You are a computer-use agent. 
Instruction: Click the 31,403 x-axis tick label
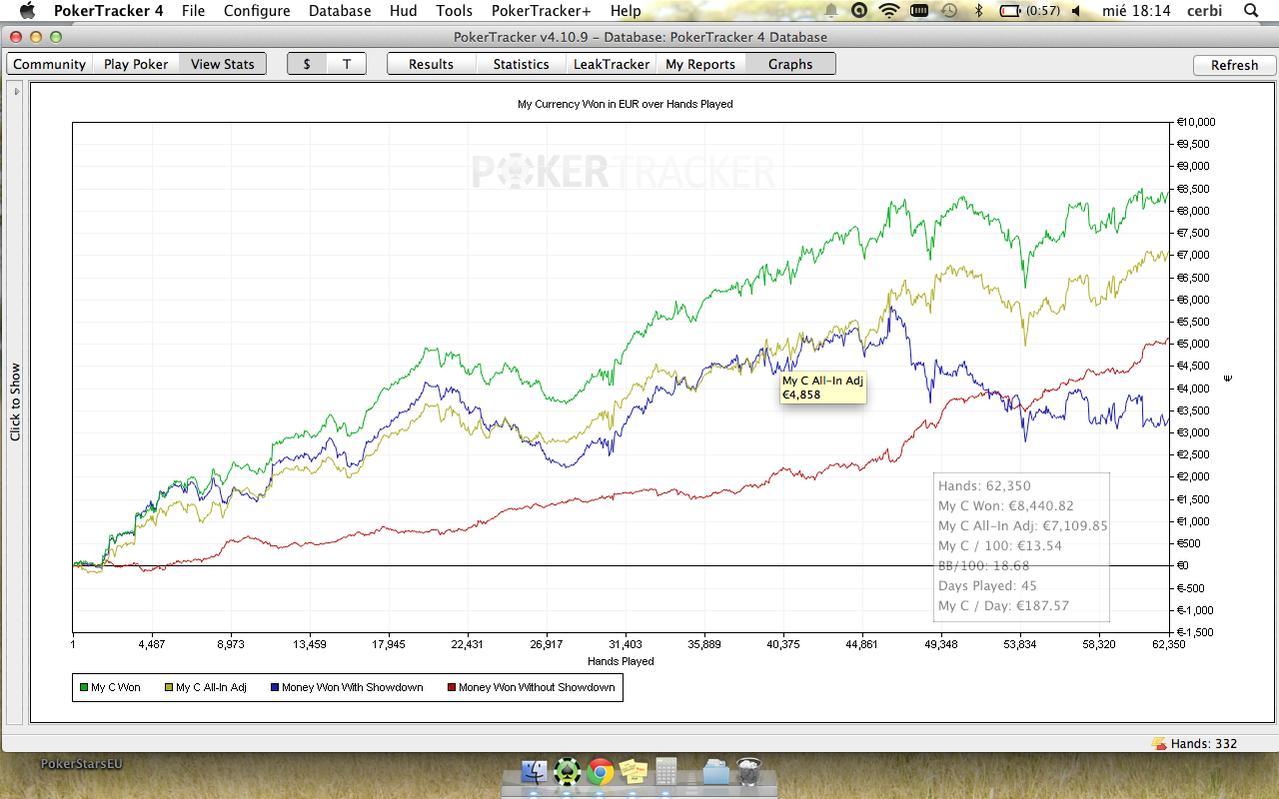625,645
